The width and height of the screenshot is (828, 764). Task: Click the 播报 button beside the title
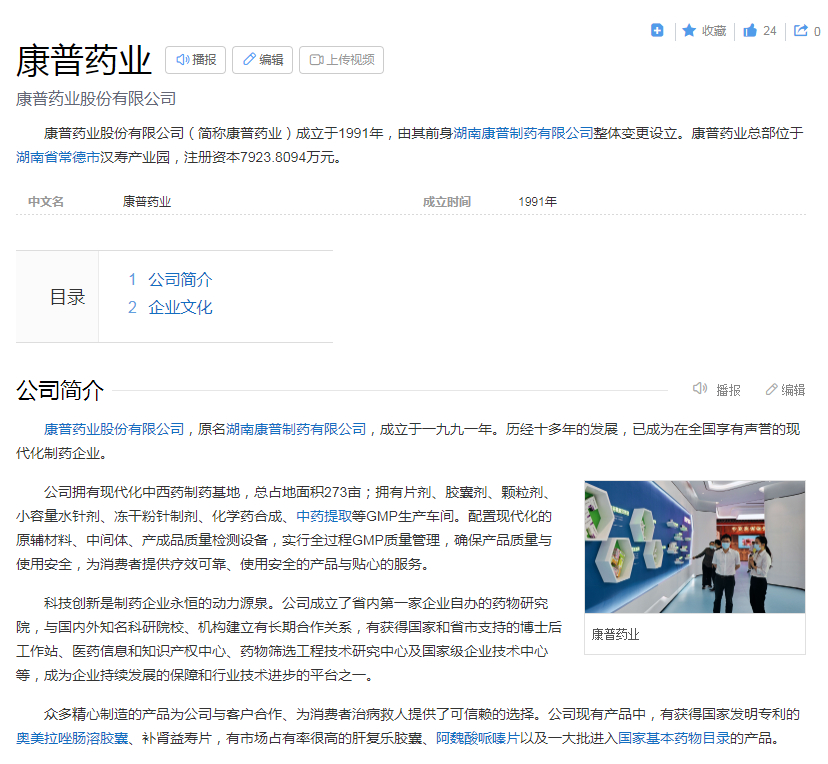(195, 60)
